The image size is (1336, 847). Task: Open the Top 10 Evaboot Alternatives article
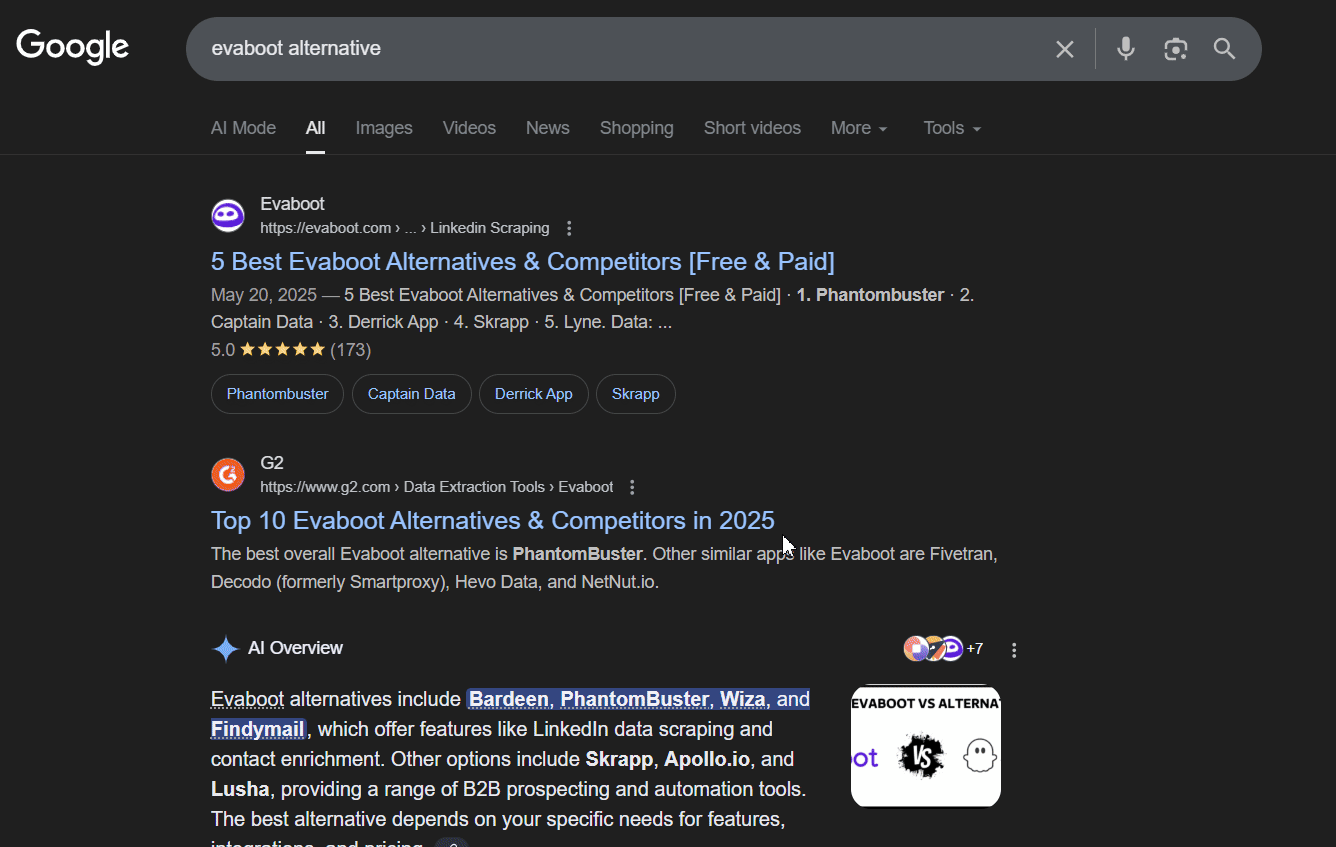tap(492, 520)
